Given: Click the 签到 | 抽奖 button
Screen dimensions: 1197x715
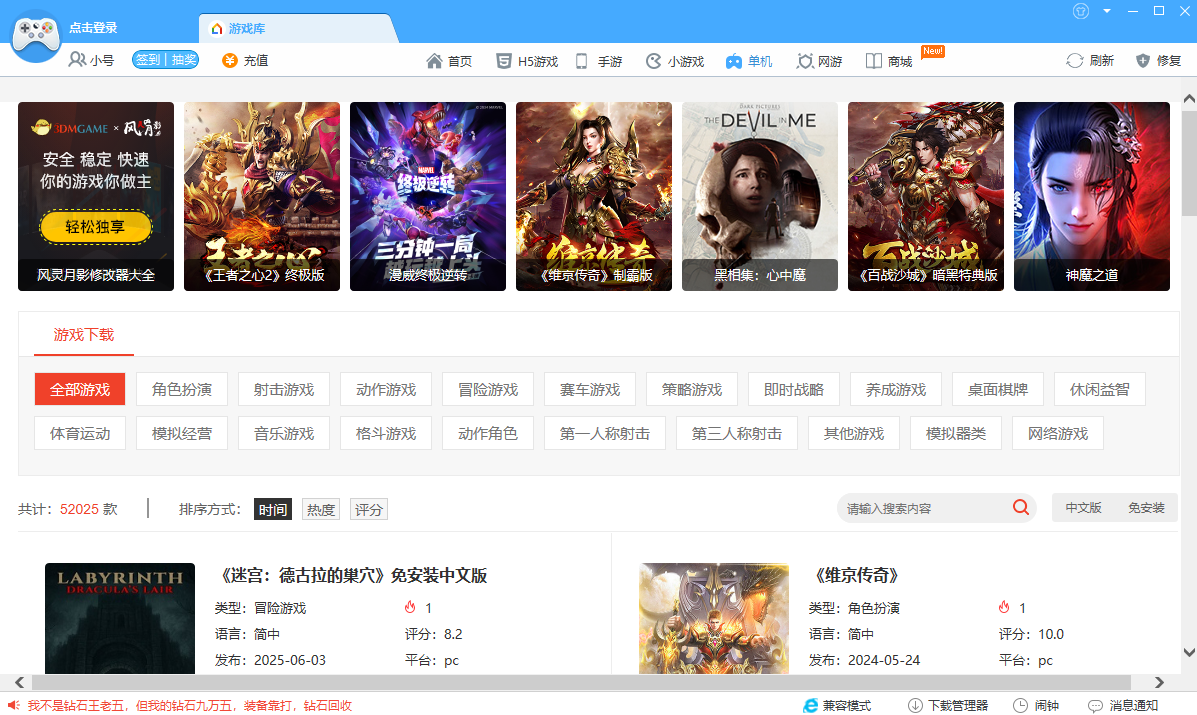Looking at the screenshot, I should click(166, 60).
